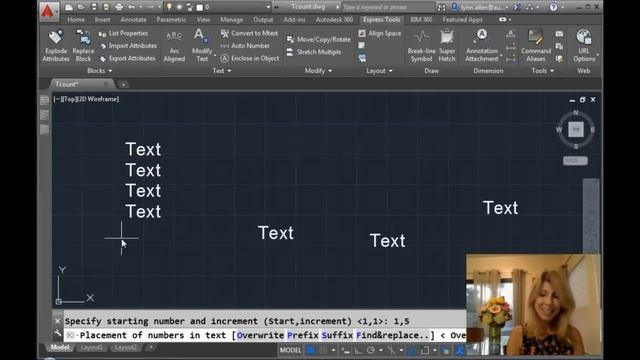Open the snap mode dropdown arrow in status bar

point(333,350)
